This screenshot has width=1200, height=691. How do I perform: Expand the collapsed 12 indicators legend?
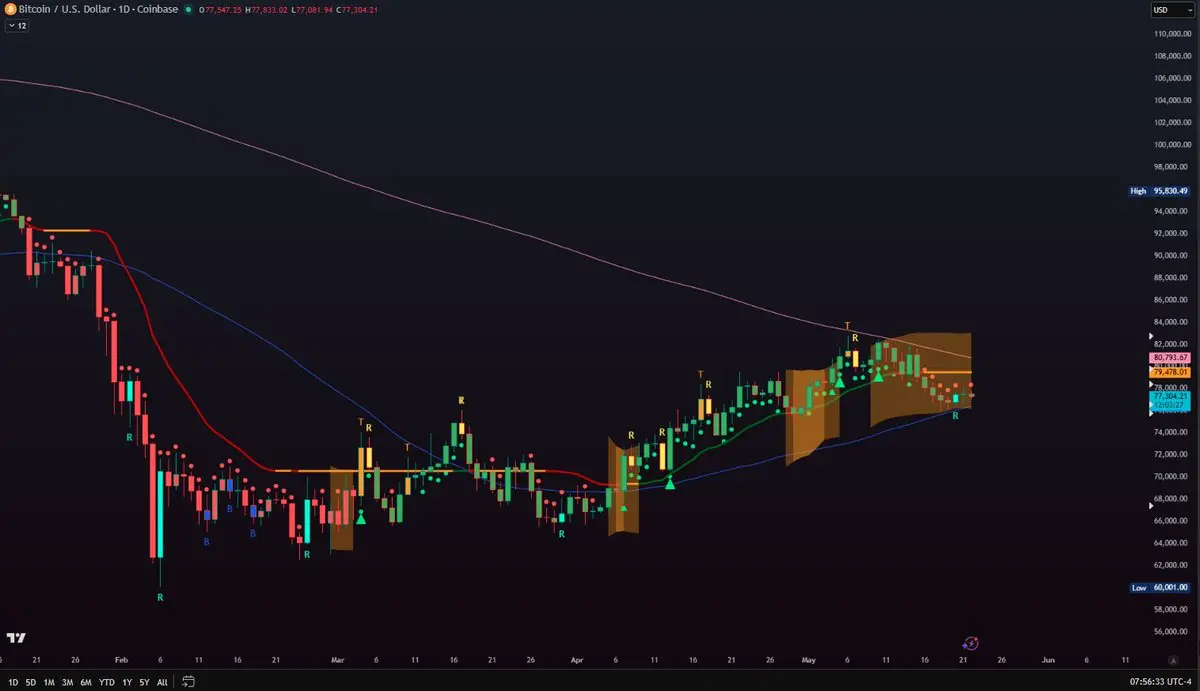[16, 26]
